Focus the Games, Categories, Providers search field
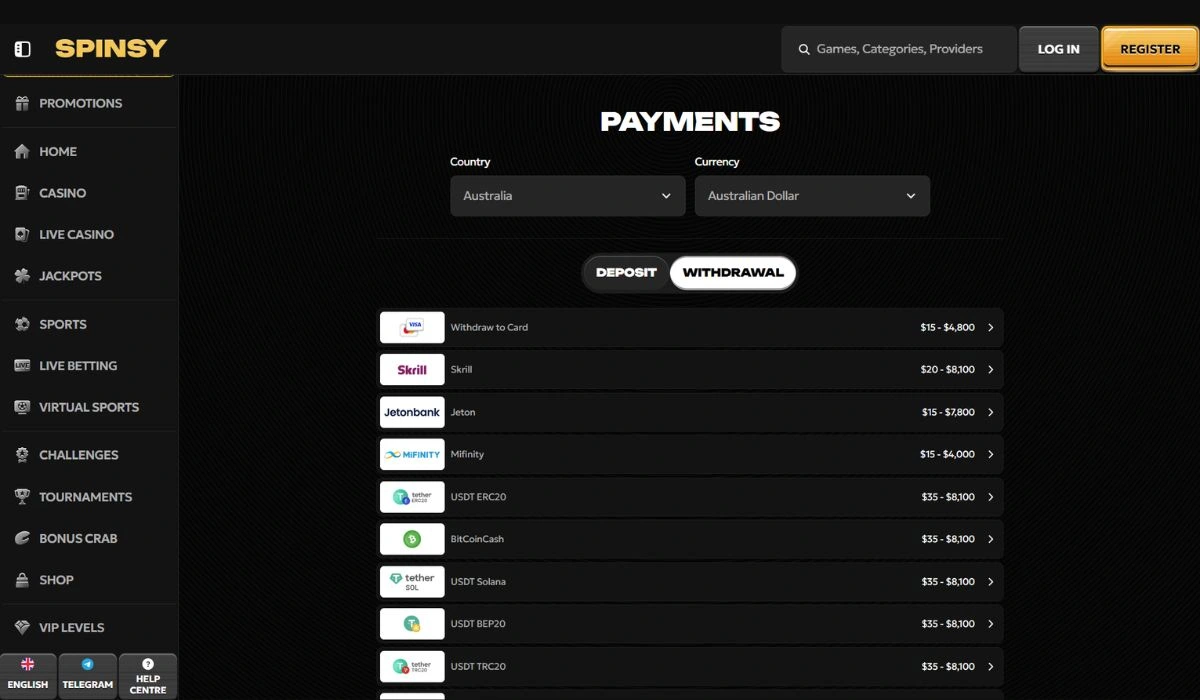Screen dimensions: 1200x700 (x=899, y=49)
